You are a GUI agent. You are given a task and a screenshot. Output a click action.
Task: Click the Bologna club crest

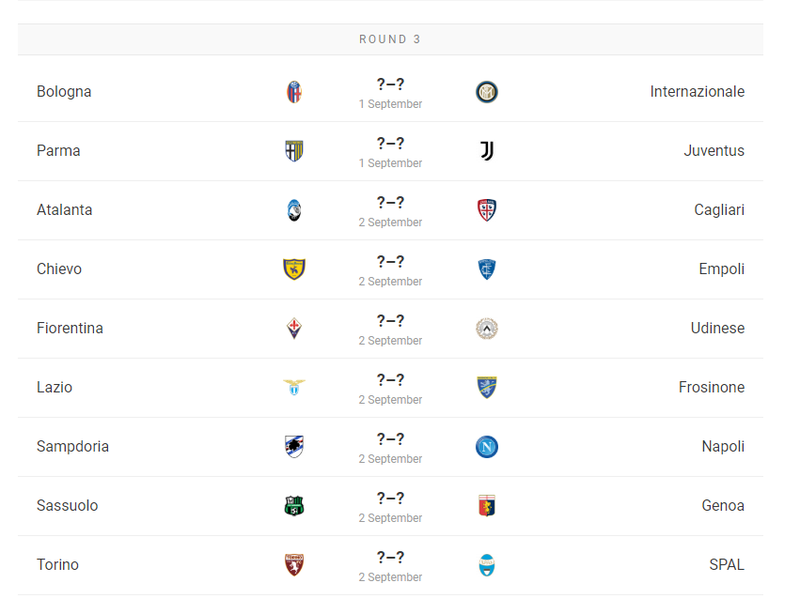tap(294, 92)
